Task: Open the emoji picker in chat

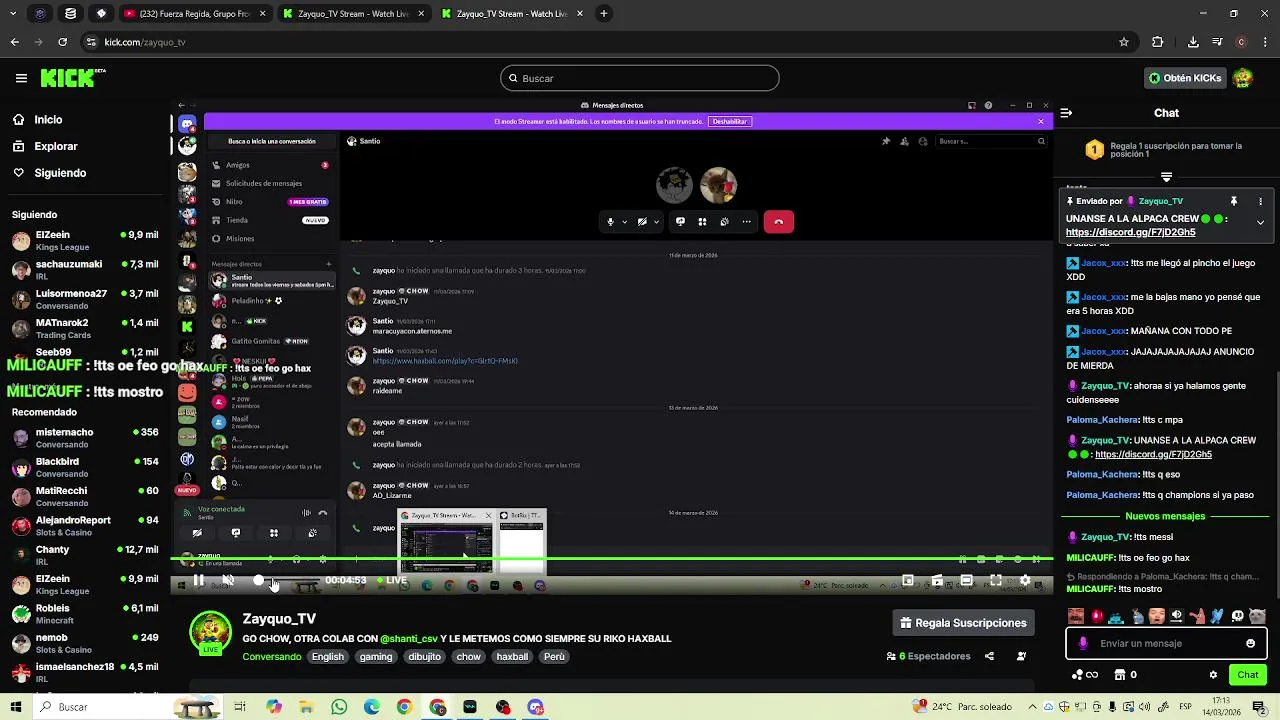Action: [1250, 643]
